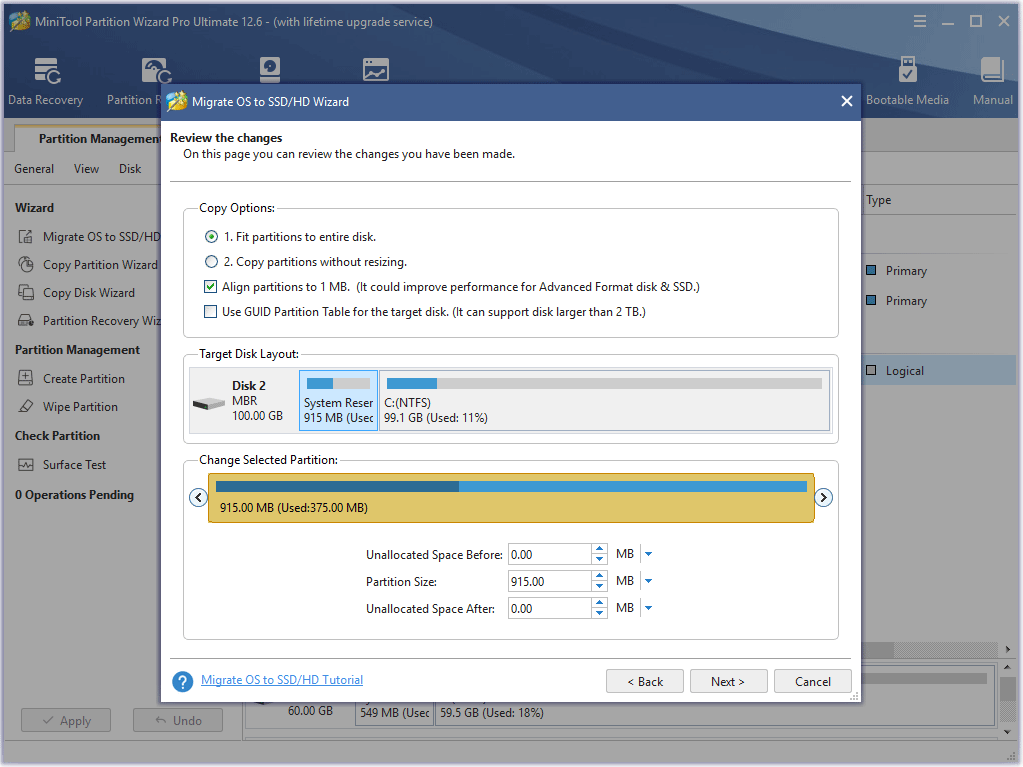The height and width of the screenshot is (767, 1023).
Task: Click Unallocated Space After input field
Action: [x=550, y=608]
